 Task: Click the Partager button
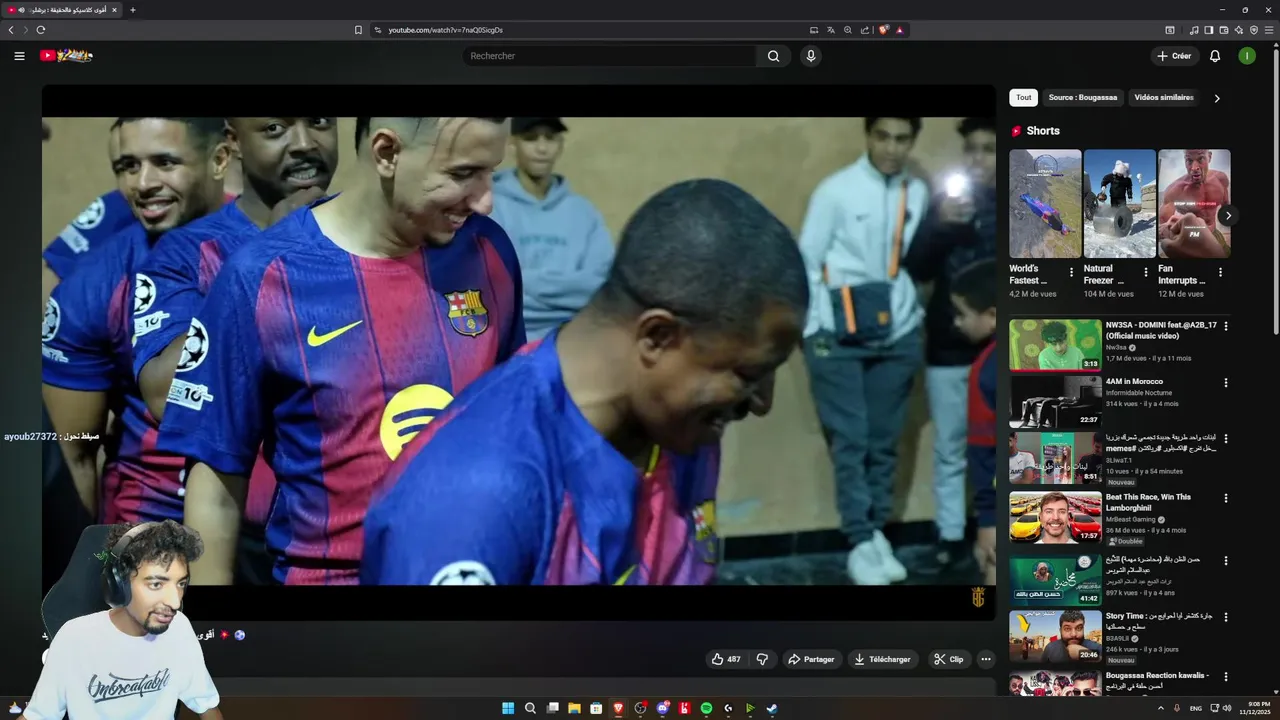(x=811, y=659)
